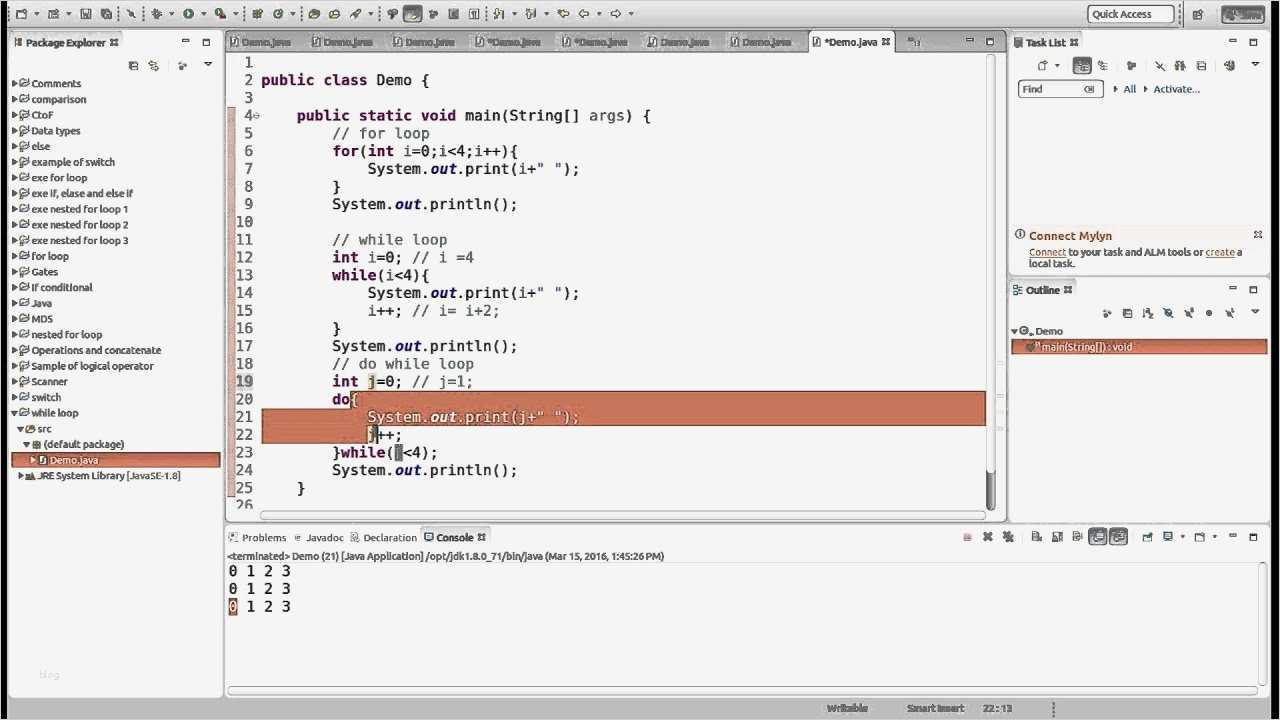This screenshot has height=720, width=1280.
Task: Expand JRE System Library node
Action: click(x=22, y=476)
